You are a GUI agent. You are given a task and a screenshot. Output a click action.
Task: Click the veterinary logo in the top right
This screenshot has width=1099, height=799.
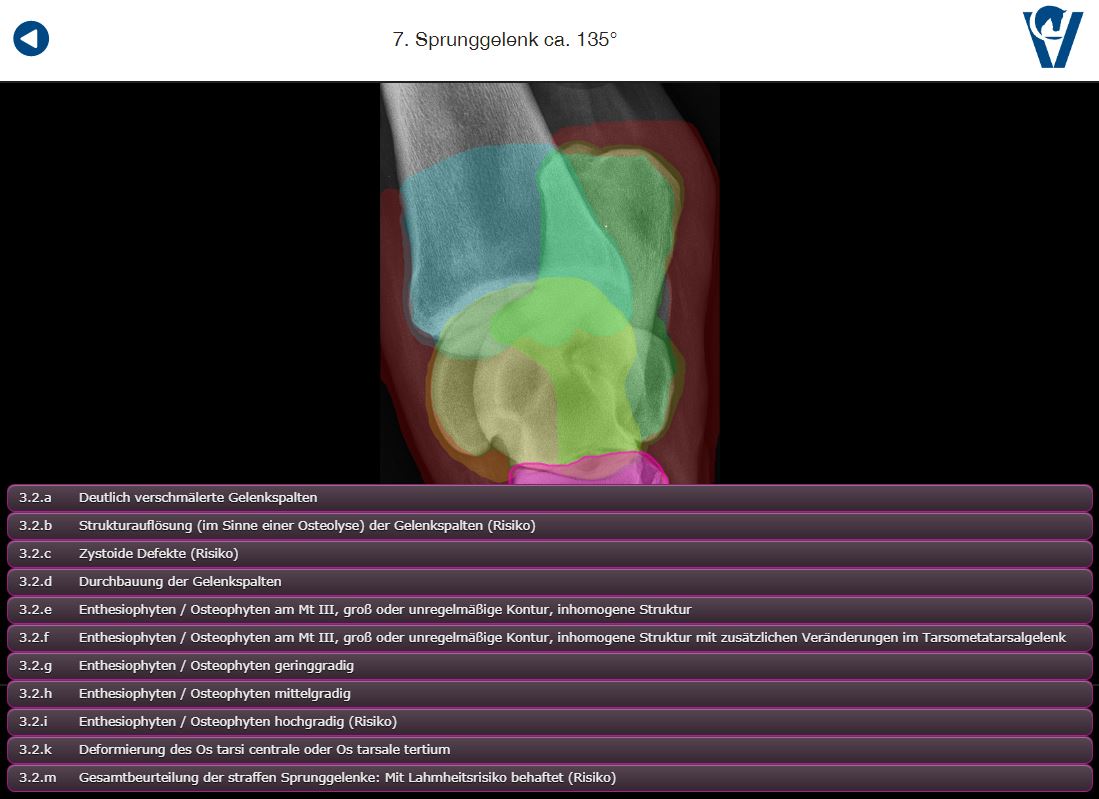click(x=1052, y=39)
